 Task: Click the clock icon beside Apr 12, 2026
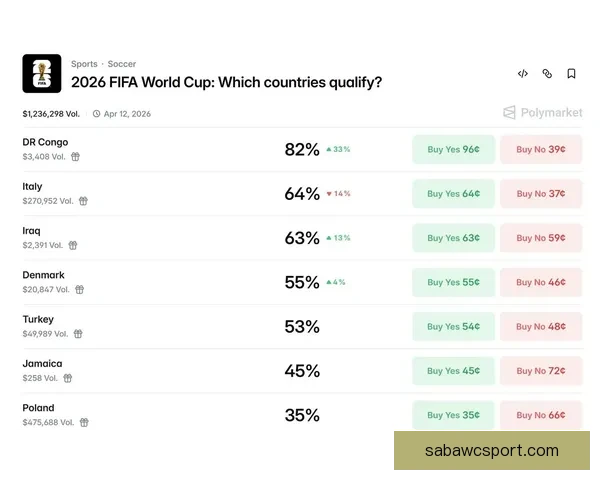(x=96, y=114)
